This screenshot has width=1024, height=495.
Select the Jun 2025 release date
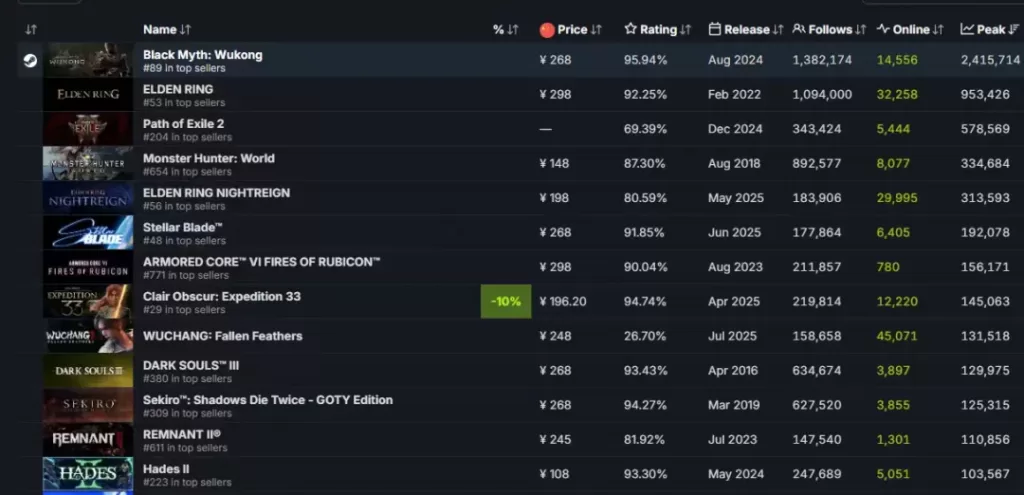732,232
